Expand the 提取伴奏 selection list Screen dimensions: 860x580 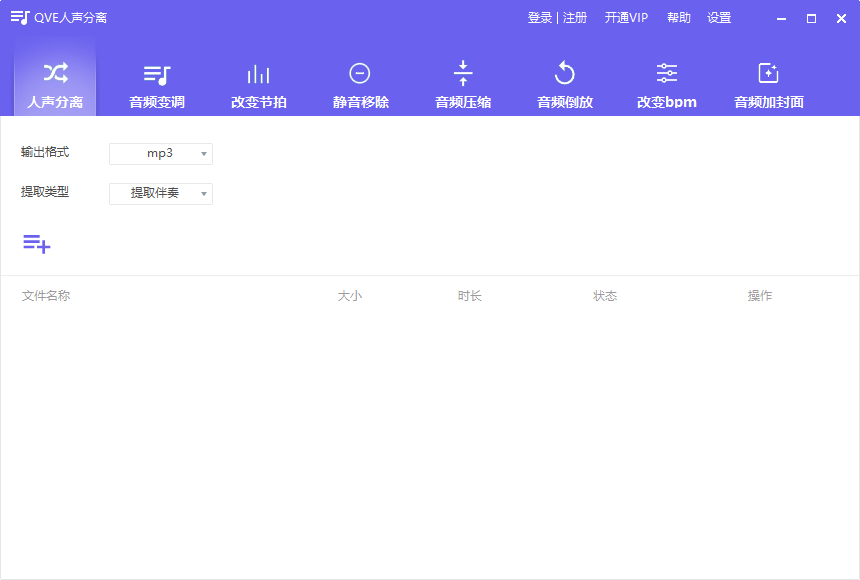click(x=160, y=193)
